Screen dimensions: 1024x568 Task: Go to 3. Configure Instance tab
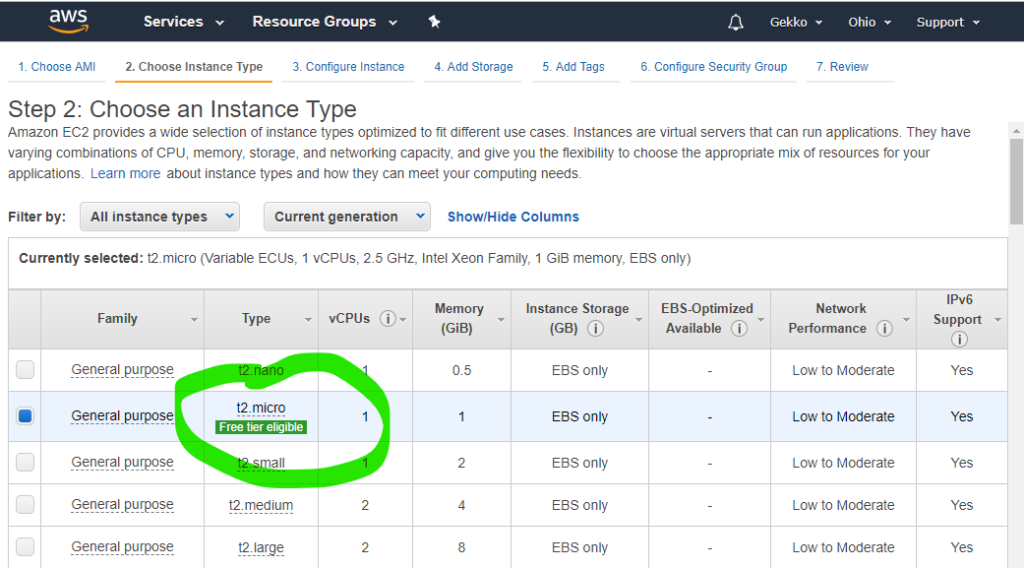348,67
